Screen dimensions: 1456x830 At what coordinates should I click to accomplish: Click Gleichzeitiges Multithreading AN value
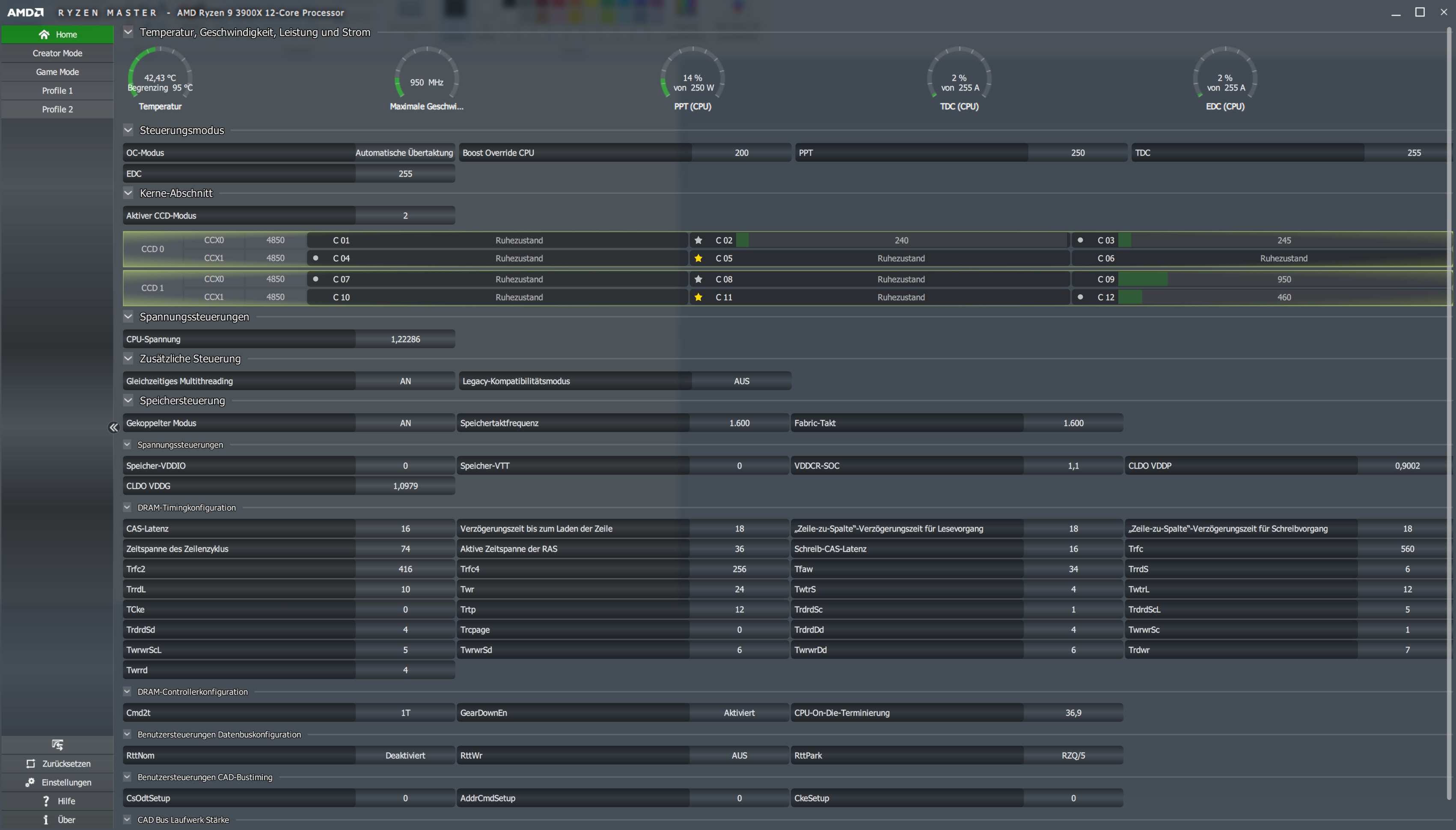[405, 381]
